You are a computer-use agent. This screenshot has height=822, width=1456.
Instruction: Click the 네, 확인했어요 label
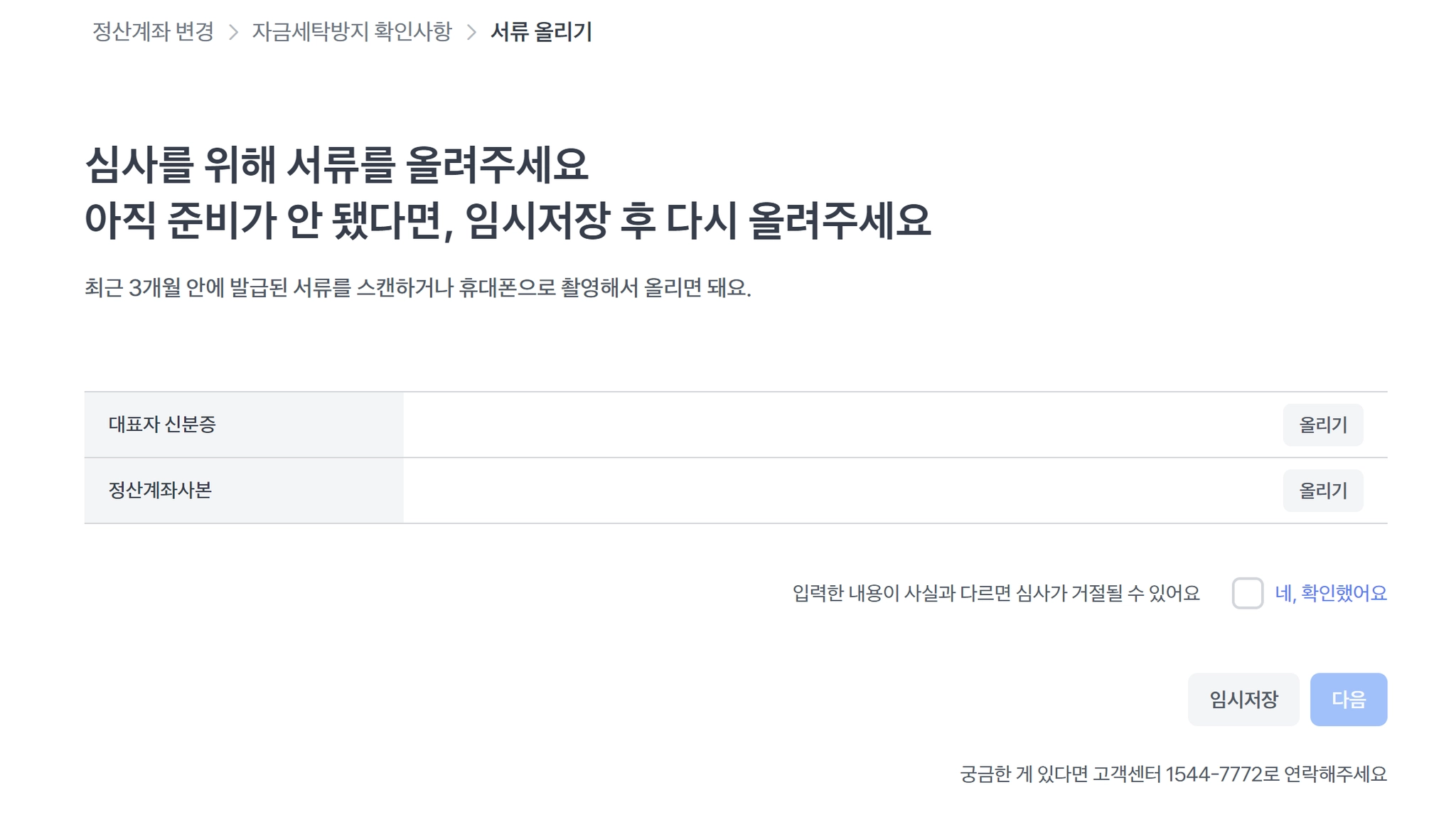click(1330, 593)
